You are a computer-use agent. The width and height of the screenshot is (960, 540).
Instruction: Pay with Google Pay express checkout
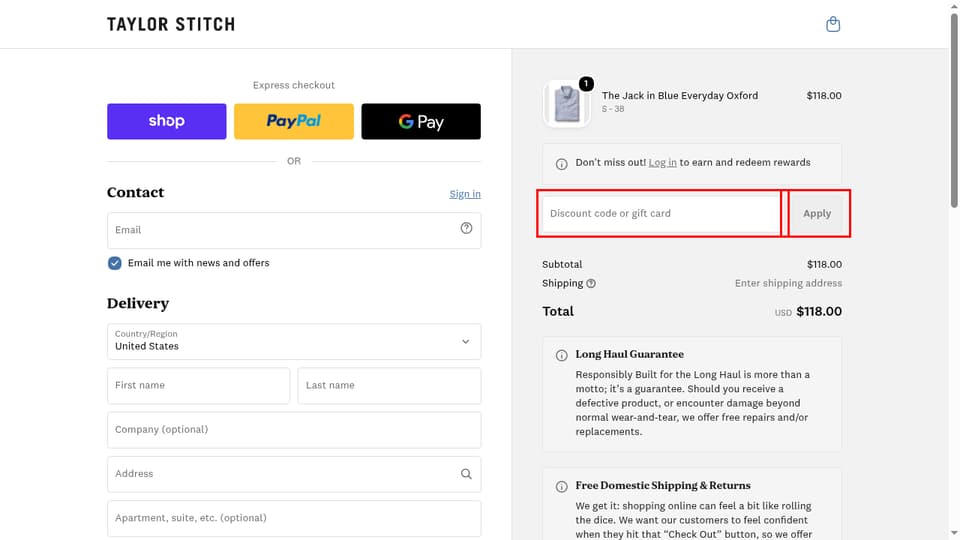[421, 121]
